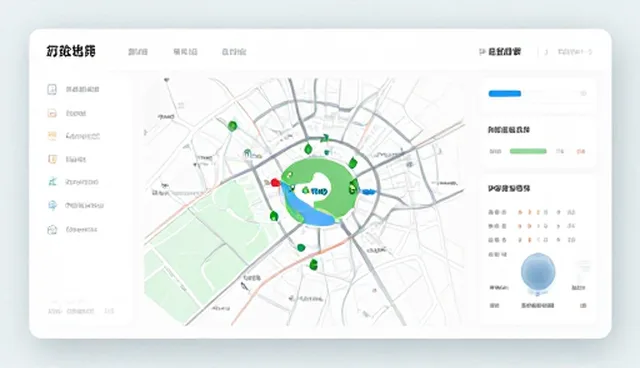Select the teal chart icon in sidebar
Screen dimensions: 640x368
(52, 182)
